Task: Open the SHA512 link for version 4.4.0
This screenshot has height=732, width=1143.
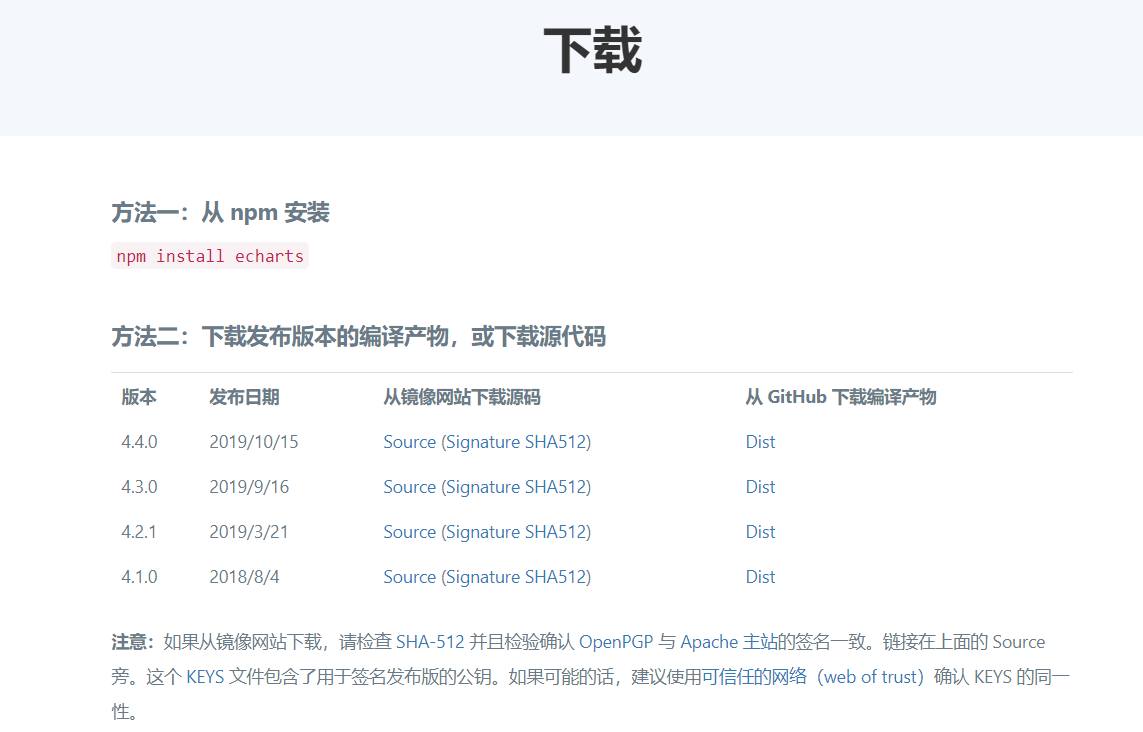Action: [x=555, y=442]
